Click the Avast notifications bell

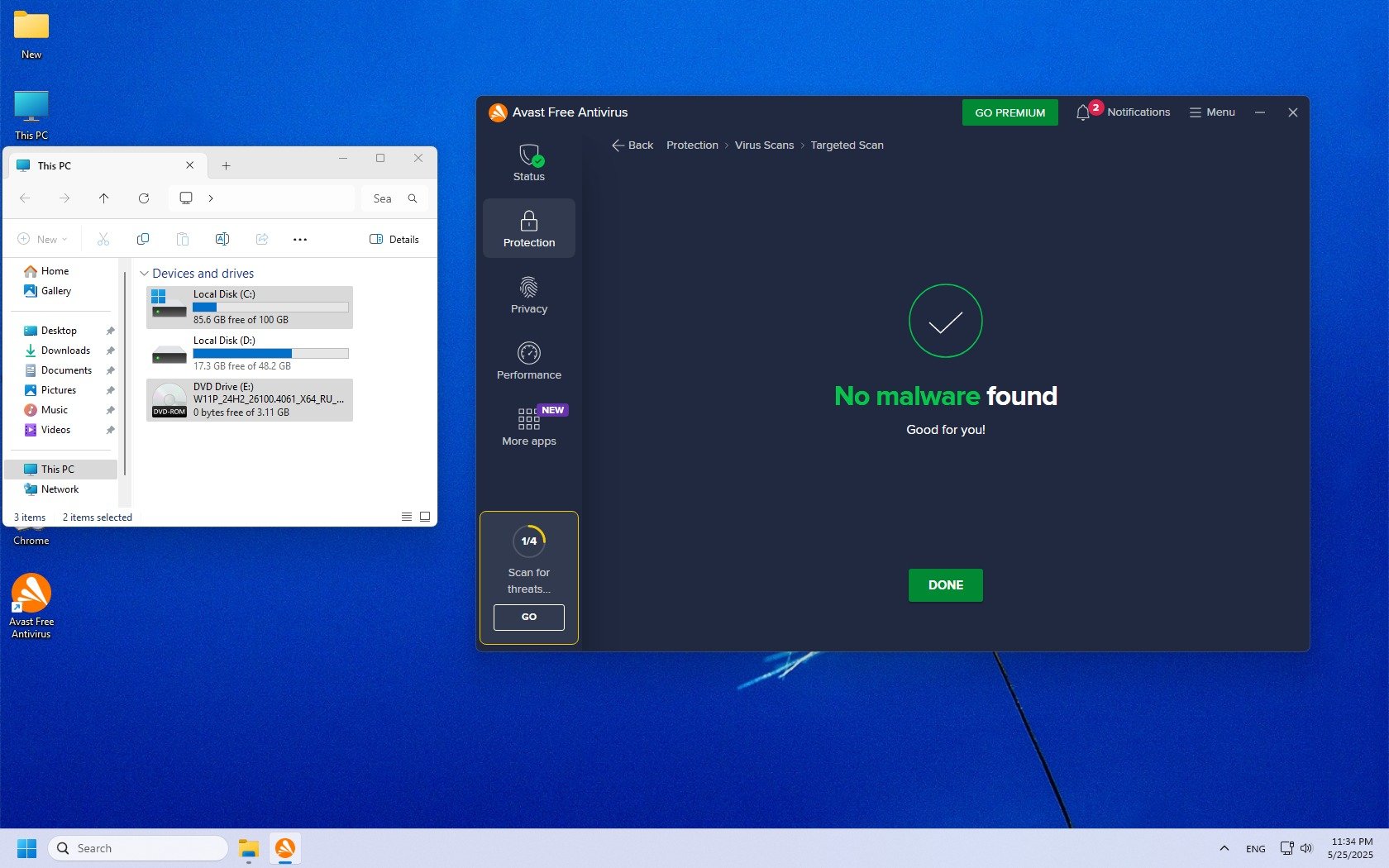tap(1083, 112)
